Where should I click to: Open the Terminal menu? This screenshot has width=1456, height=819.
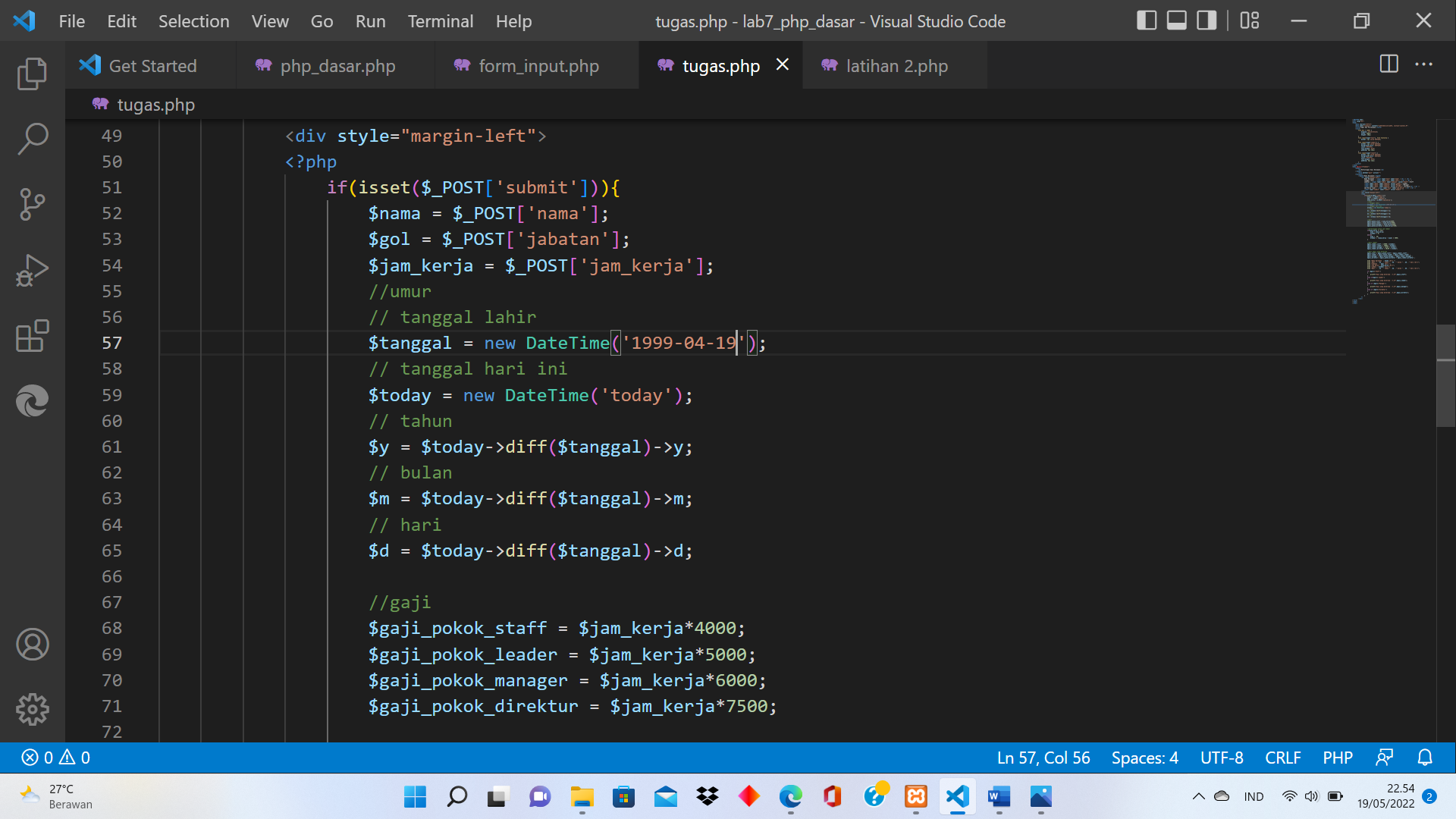pos(441,21)
